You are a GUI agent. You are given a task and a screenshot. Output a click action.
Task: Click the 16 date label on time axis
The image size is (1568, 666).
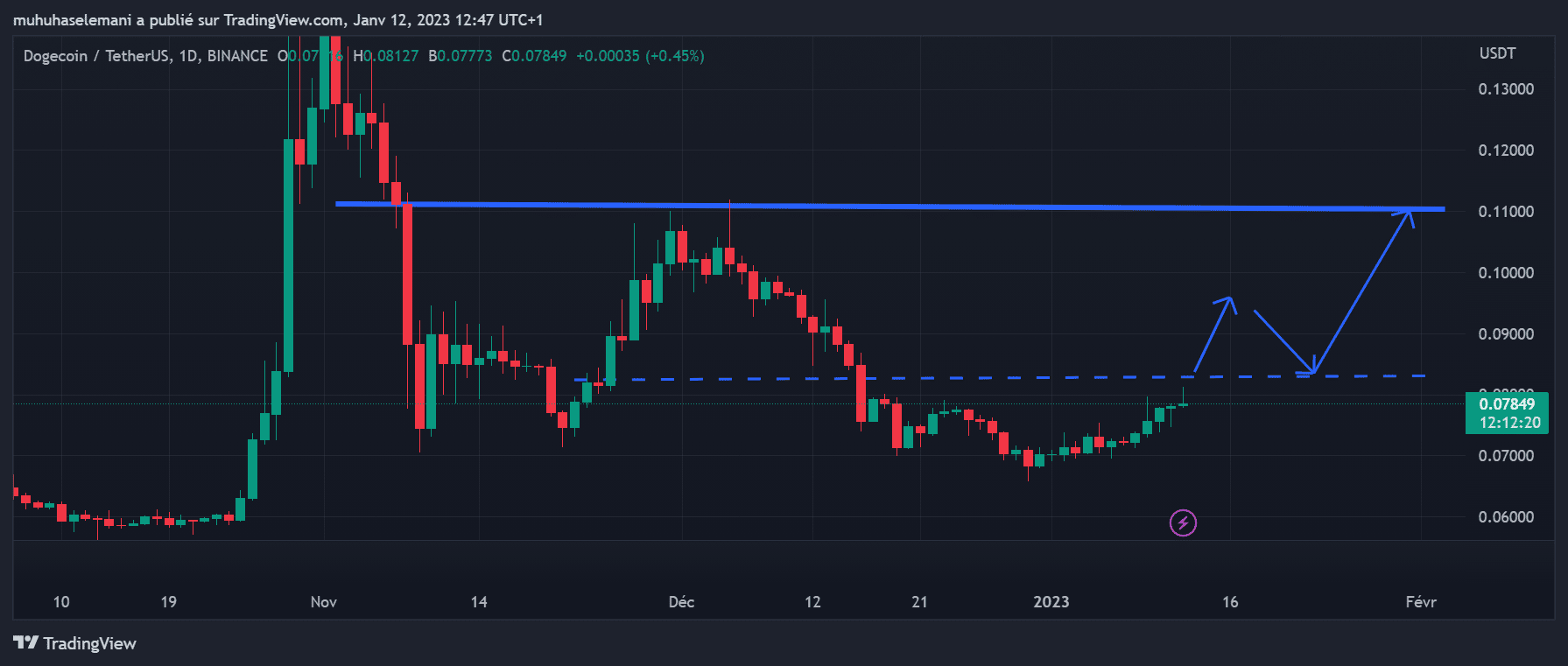click(1230, 602)
